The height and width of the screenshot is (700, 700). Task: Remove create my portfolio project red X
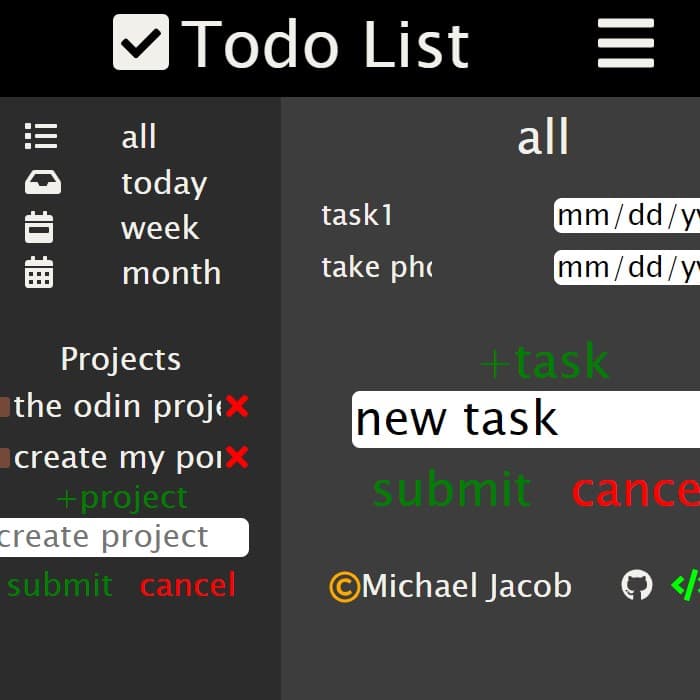[x=237, y=457]
